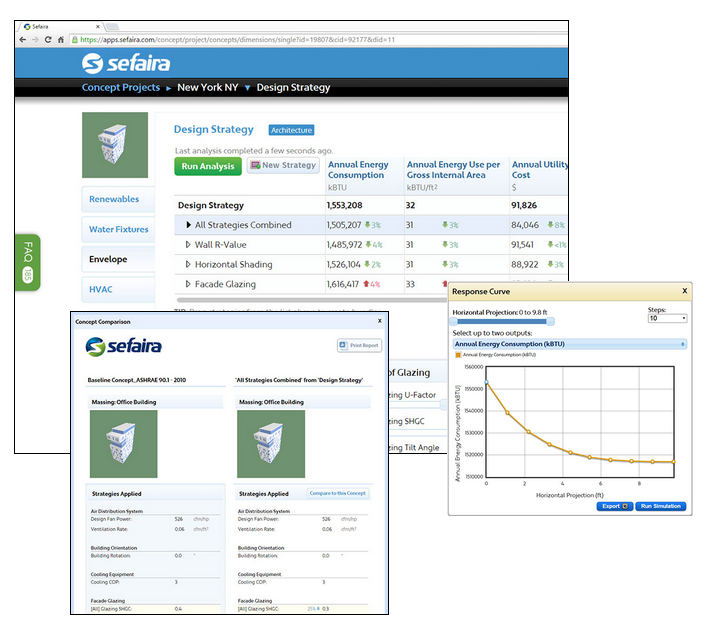
Task: Close the Response Curve dialog
Action: point(684,291)
